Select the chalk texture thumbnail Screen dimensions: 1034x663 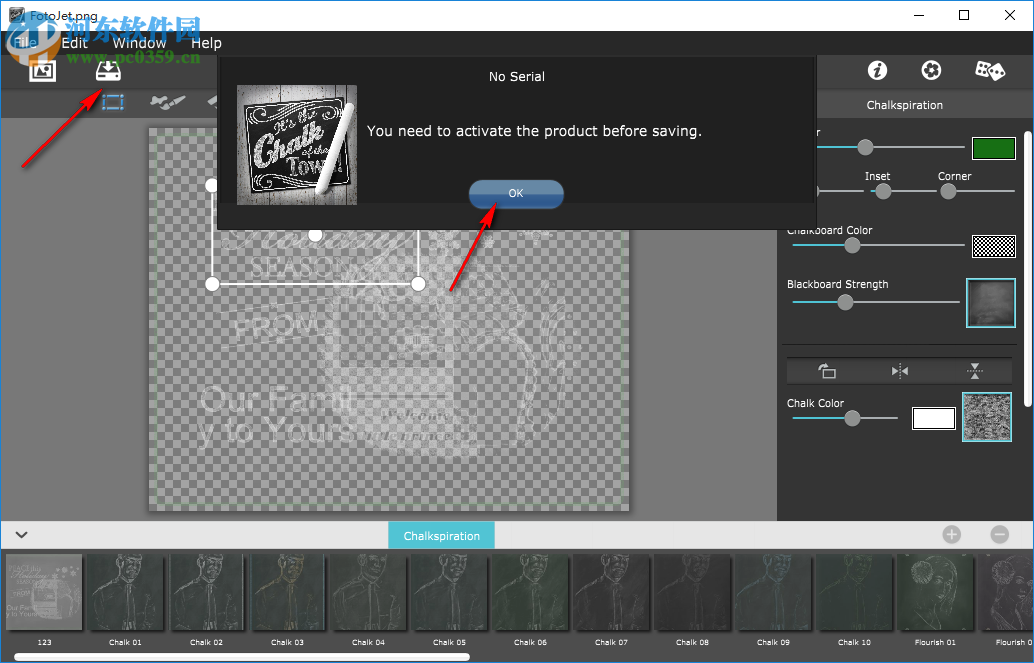[x=987, y=417]
